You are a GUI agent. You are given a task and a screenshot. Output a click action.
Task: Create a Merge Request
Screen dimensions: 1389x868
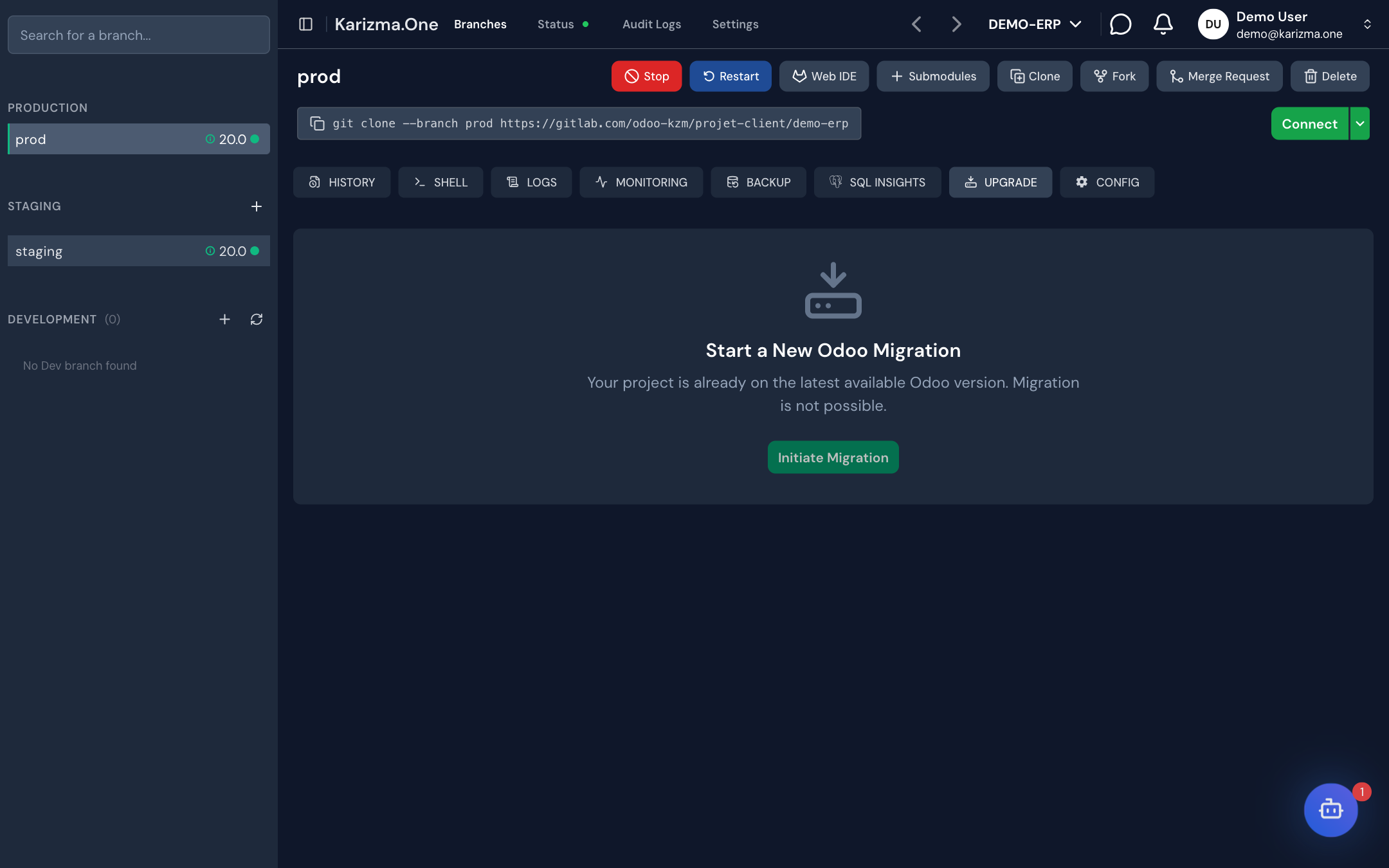tap(1219, 77)
